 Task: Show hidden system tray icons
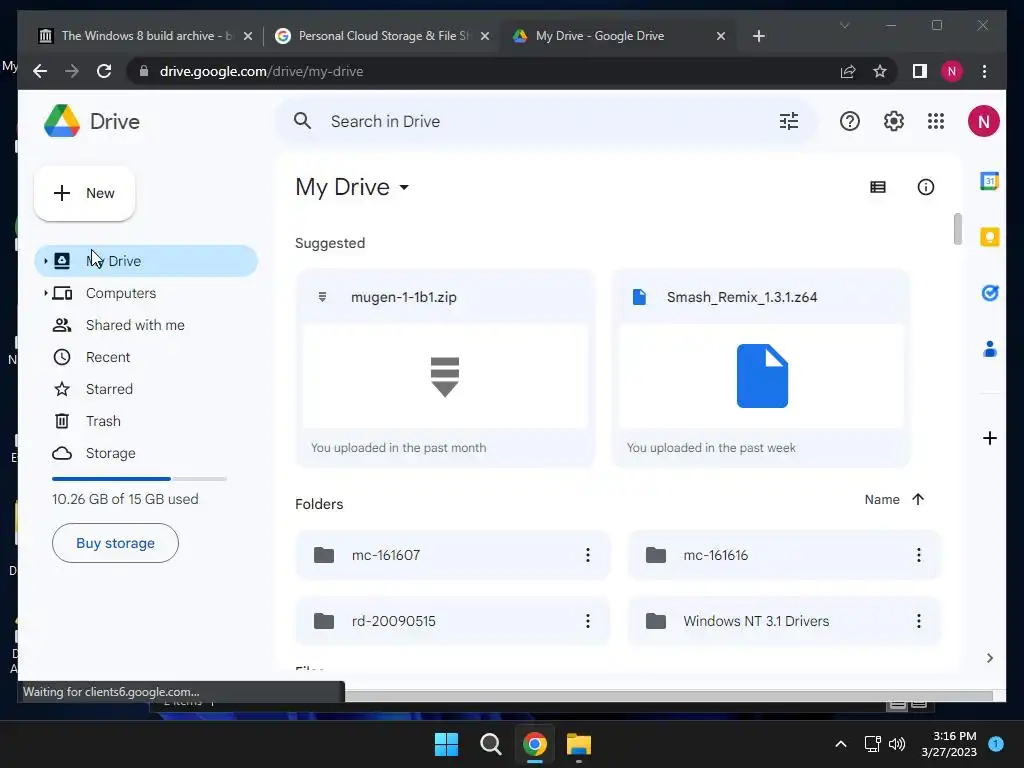(x=841, y=744)
